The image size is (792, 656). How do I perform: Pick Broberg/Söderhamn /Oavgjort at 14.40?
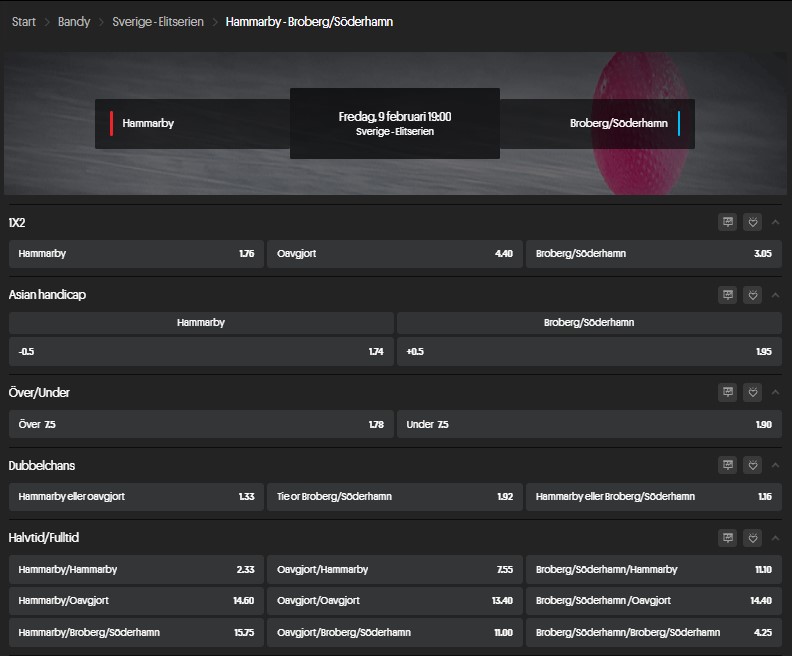click(654, 600)
